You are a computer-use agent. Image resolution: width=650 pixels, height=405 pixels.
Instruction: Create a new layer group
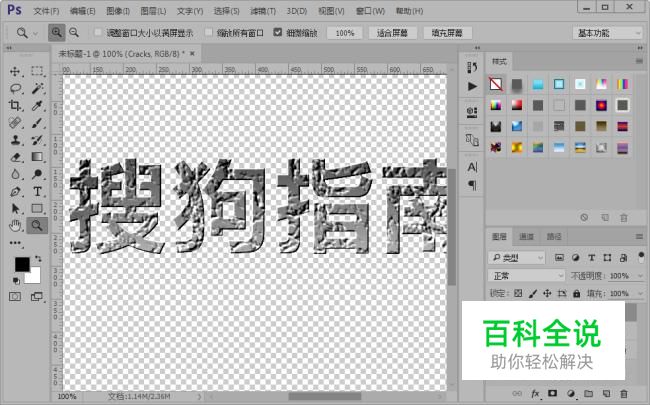[588, 393]
